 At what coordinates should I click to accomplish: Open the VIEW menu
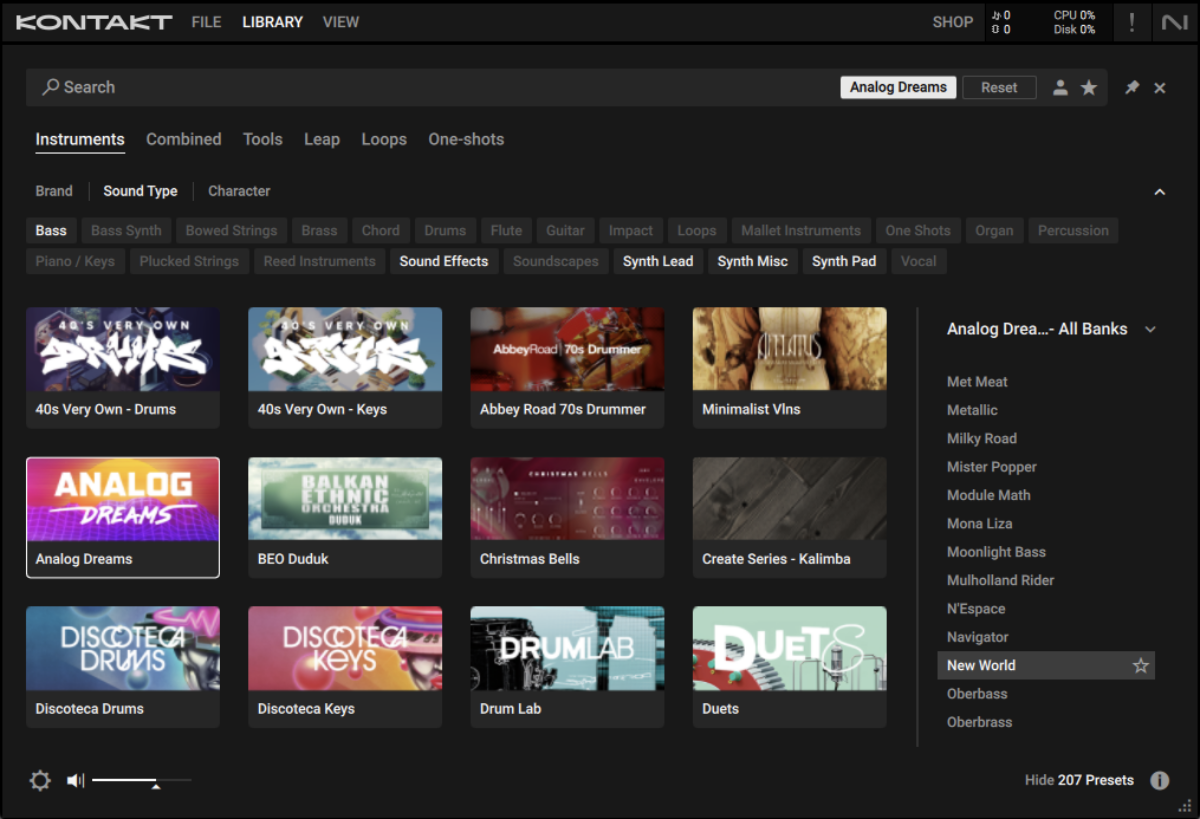tap(340, 22)
